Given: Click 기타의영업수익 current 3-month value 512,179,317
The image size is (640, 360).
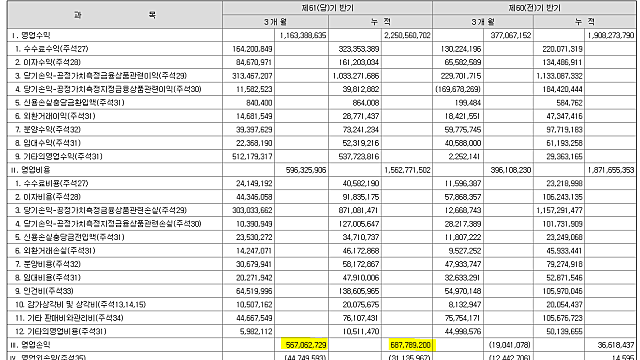Looking at the screenshot, I should point(252,157).
